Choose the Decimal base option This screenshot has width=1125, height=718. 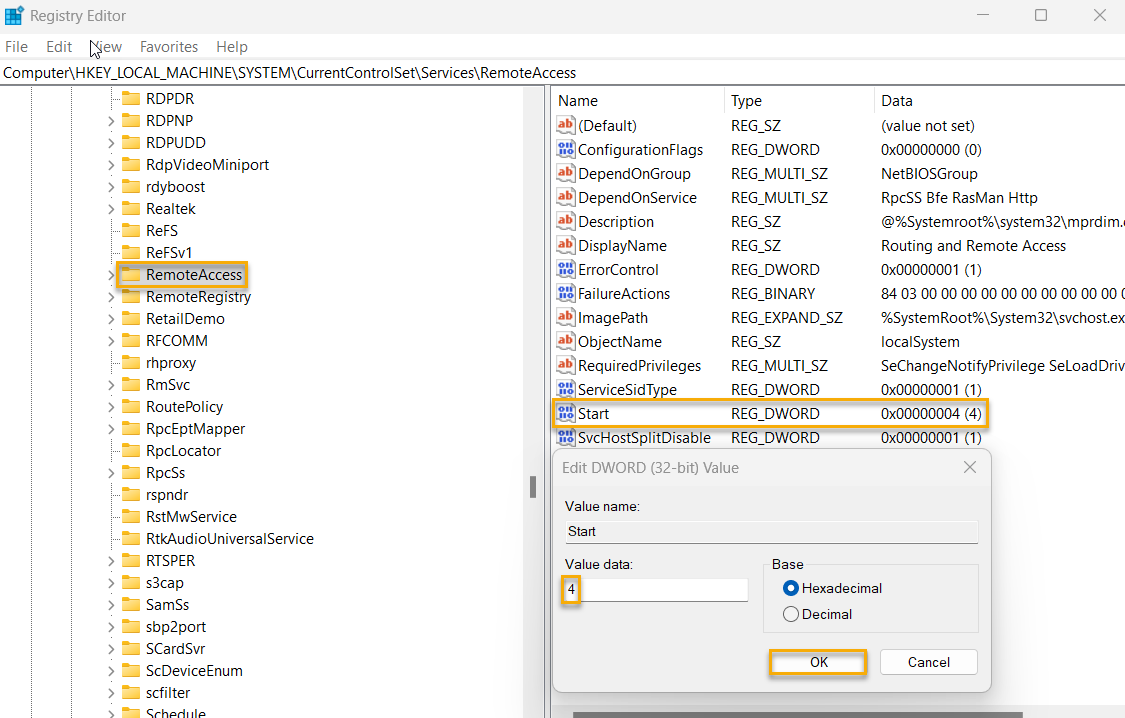pos(792,614)
